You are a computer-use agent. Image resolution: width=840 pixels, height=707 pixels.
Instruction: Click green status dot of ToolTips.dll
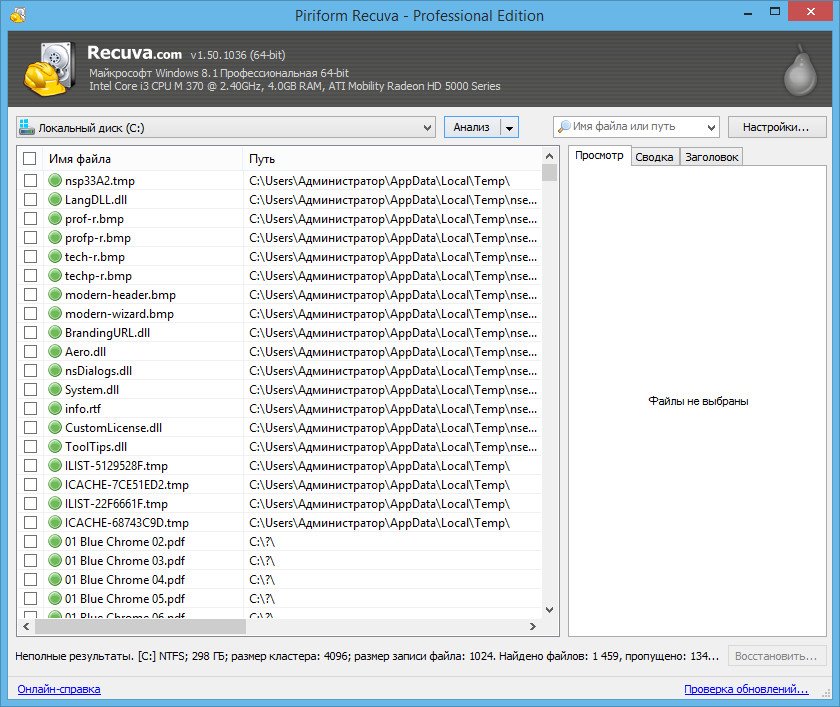point(55,446)
